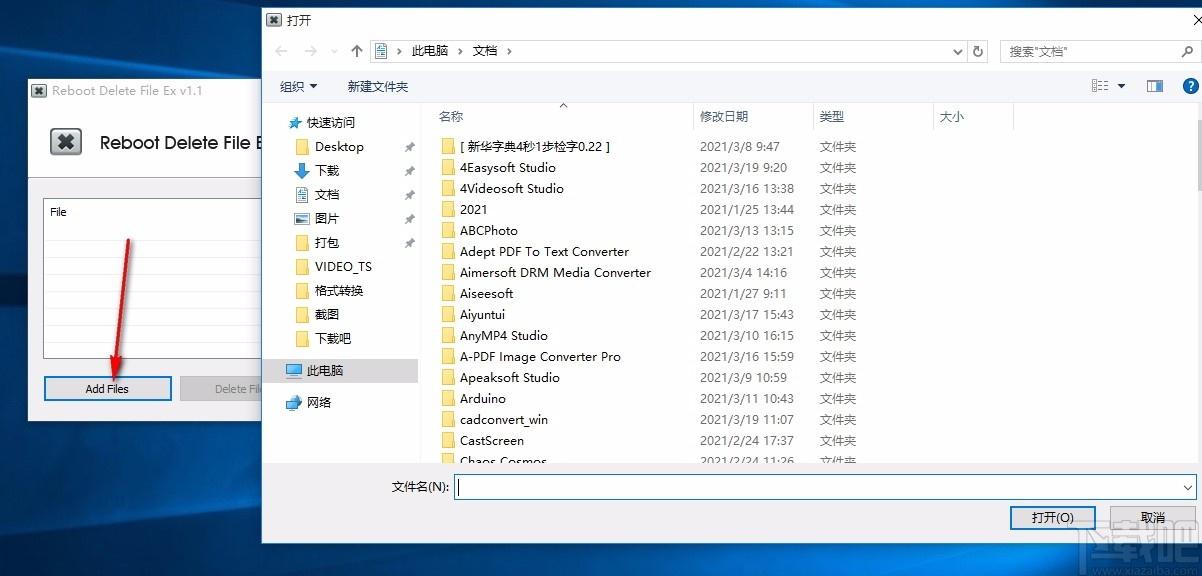
Task: Open 截图 folder in navigation pane
Action: [x=327, y=314]
